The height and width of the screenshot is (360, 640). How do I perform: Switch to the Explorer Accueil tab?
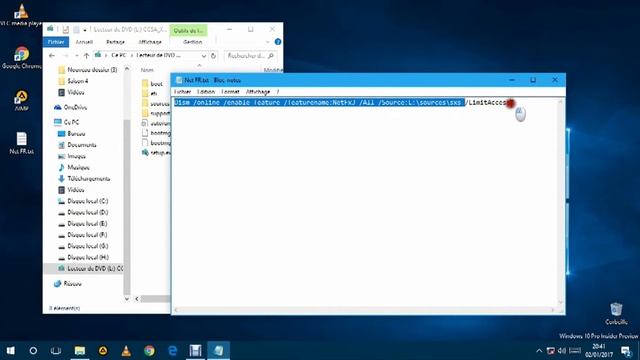pos(84,42)
